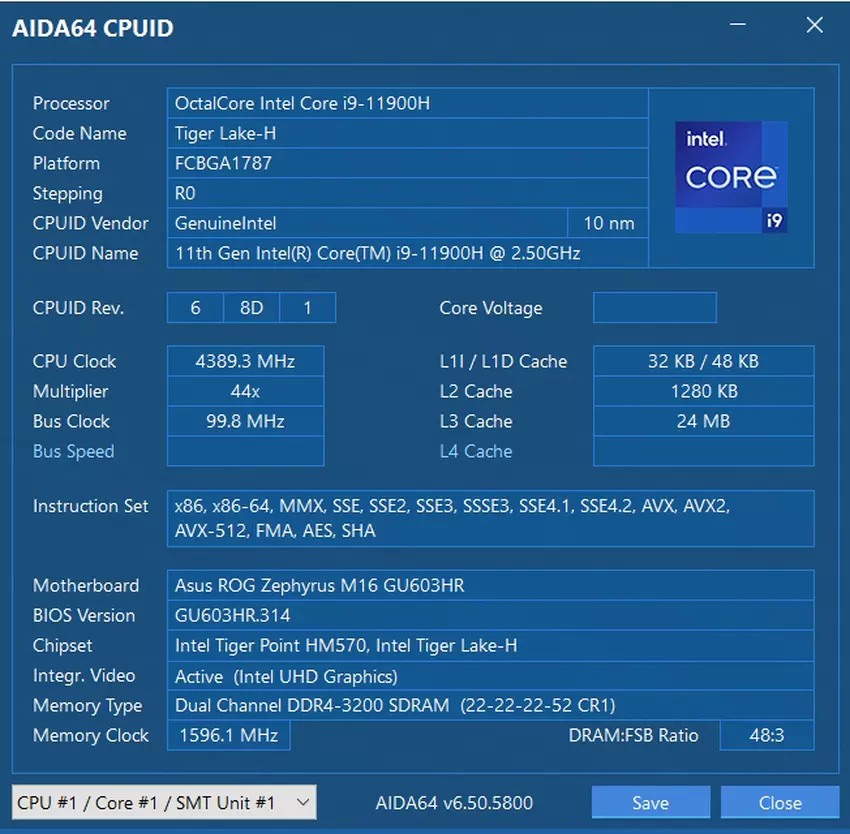Select the CPU Clock value 4389.3 MHz

pyautogui.click(x=245, y=361)
